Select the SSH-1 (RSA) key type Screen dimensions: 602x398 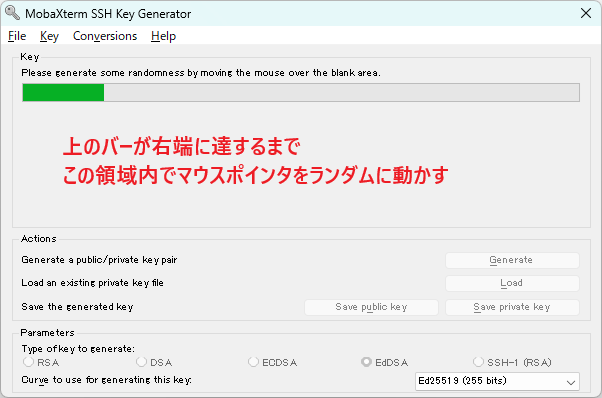[x=513, y=362]
